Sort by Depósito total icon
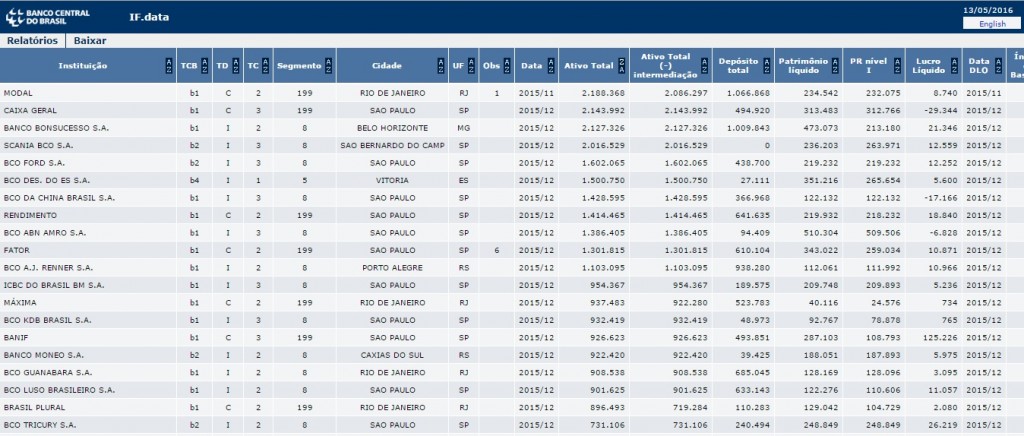Screen dimensions: 1024x436 point(765,66)
